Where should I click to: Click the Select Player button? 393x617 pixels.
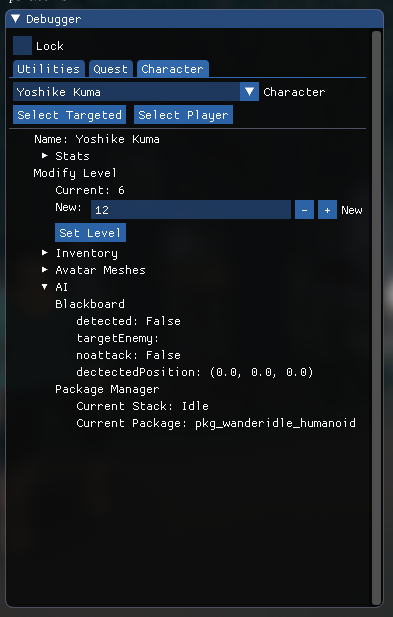point(183,115)
